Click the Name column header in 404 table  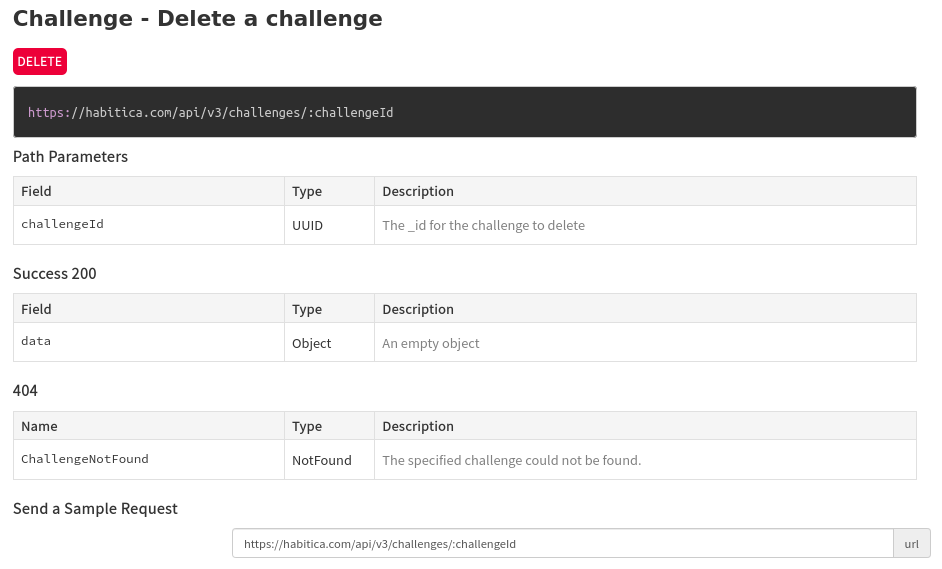[x=39, y=426]
